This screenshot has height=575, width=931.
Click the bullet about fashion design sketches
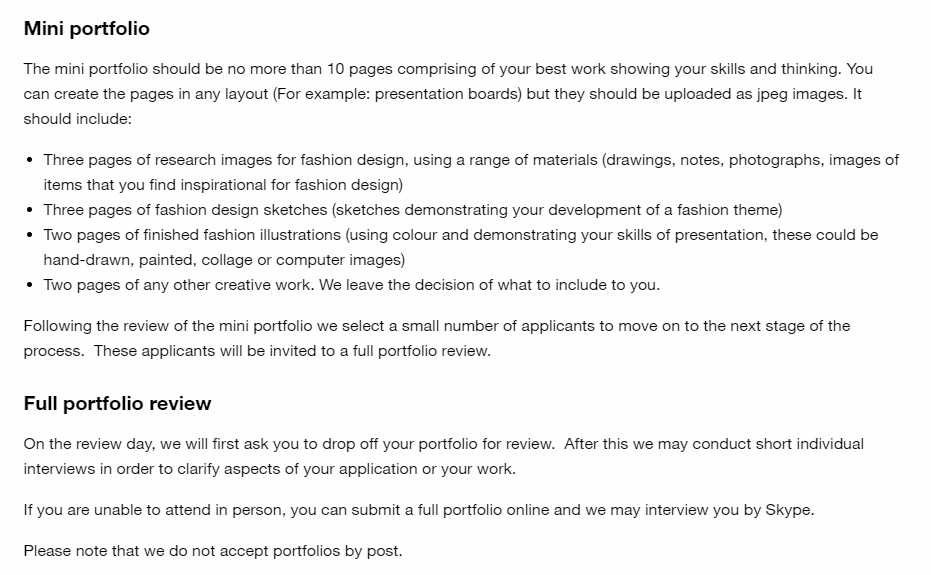413,210
